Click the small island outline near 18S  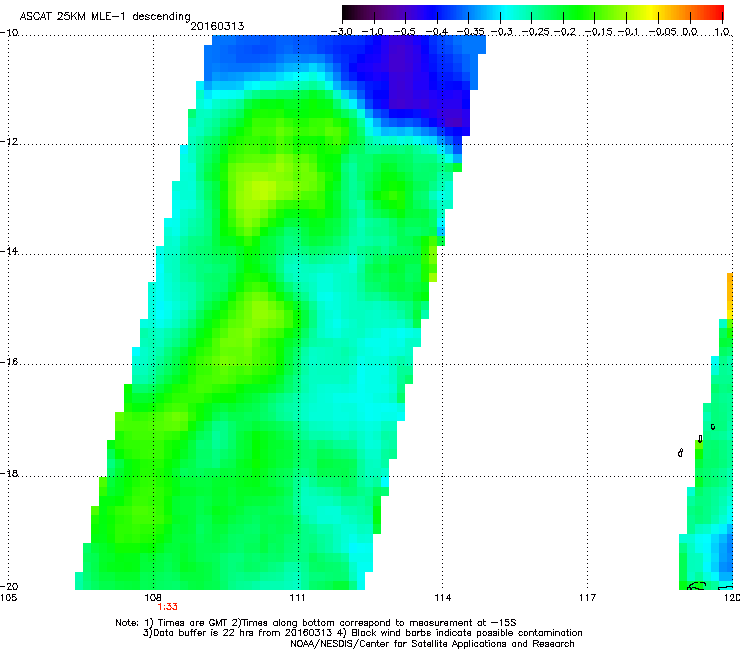pos(680,453)
